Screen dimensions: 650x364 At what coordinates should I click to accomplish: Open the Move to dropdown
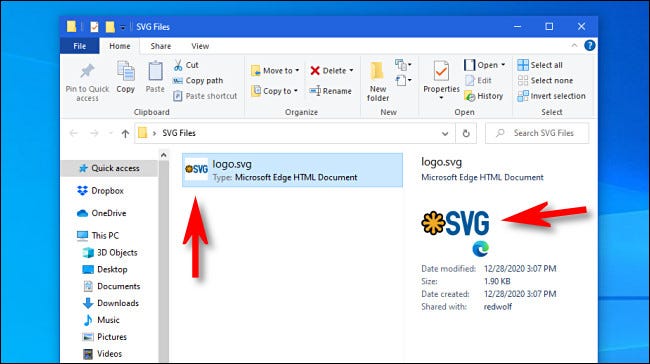pyautogui.click(x=275, y=71)
